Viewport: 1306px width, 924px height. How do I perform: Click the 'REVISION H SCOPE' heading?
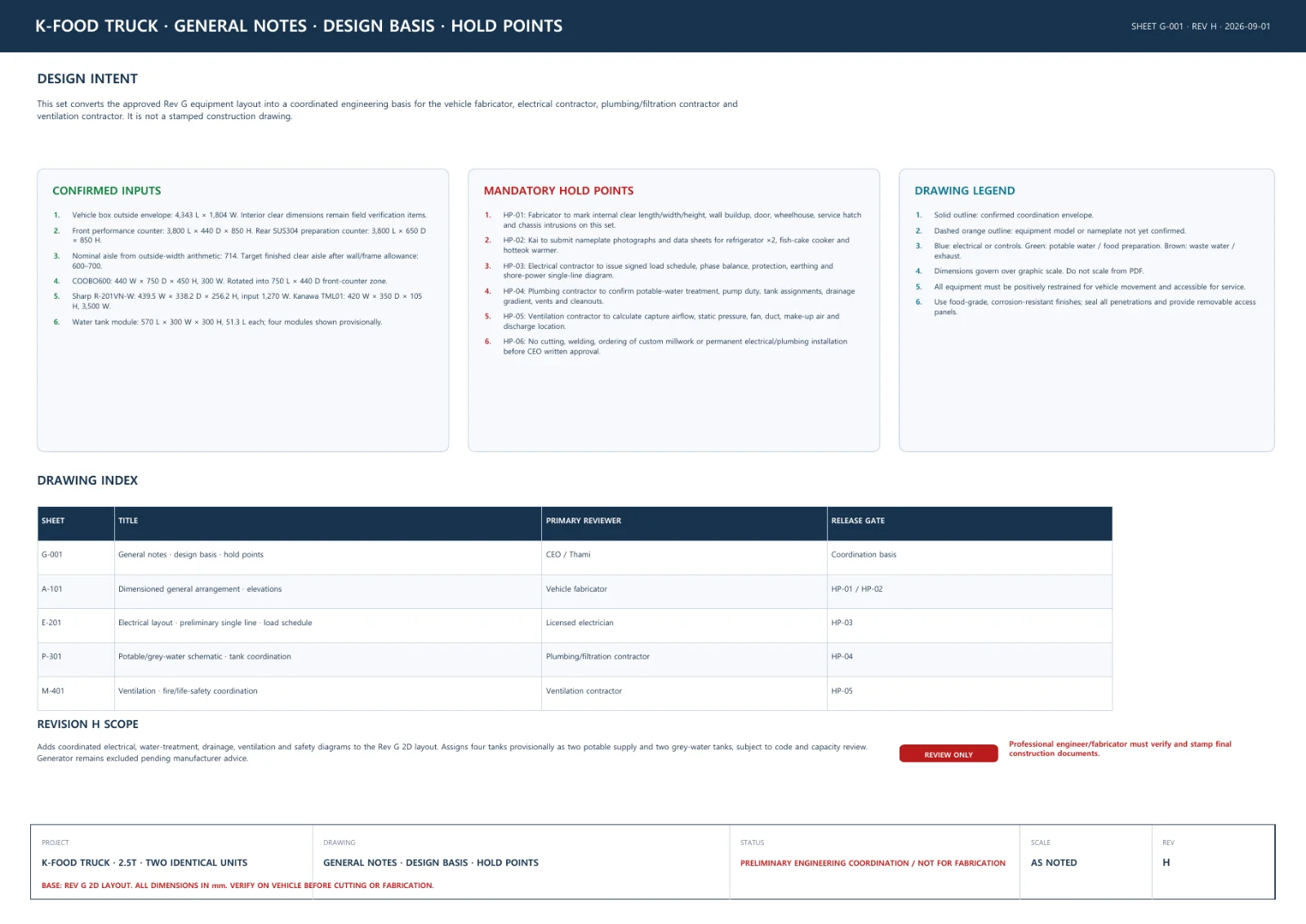87,725
